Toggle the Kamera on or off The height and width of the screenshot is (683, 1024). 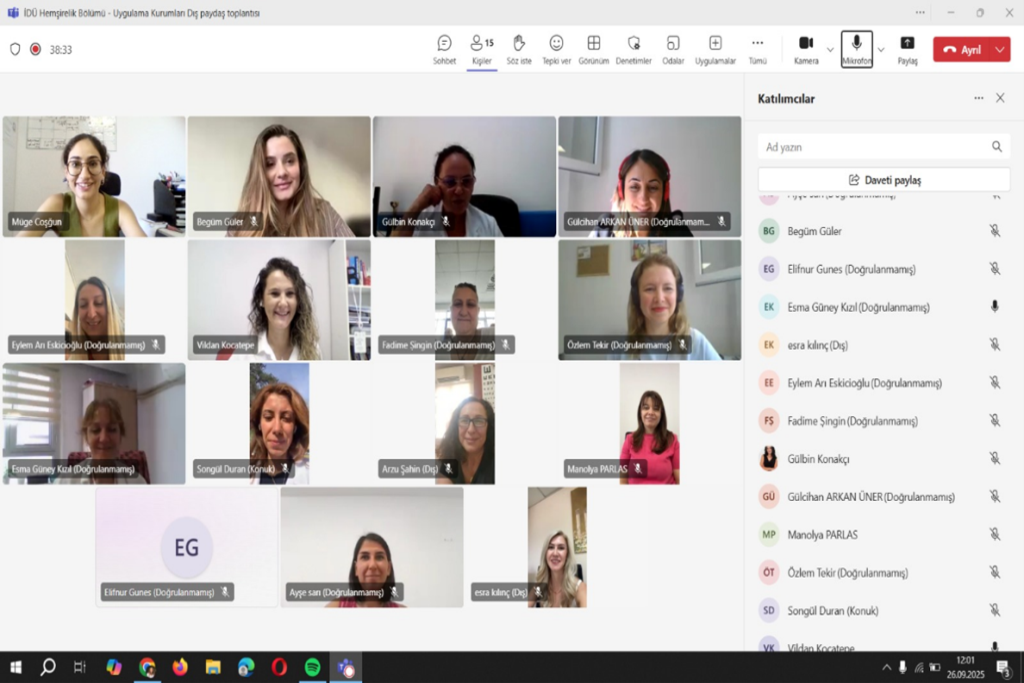[x=806, y=48]
